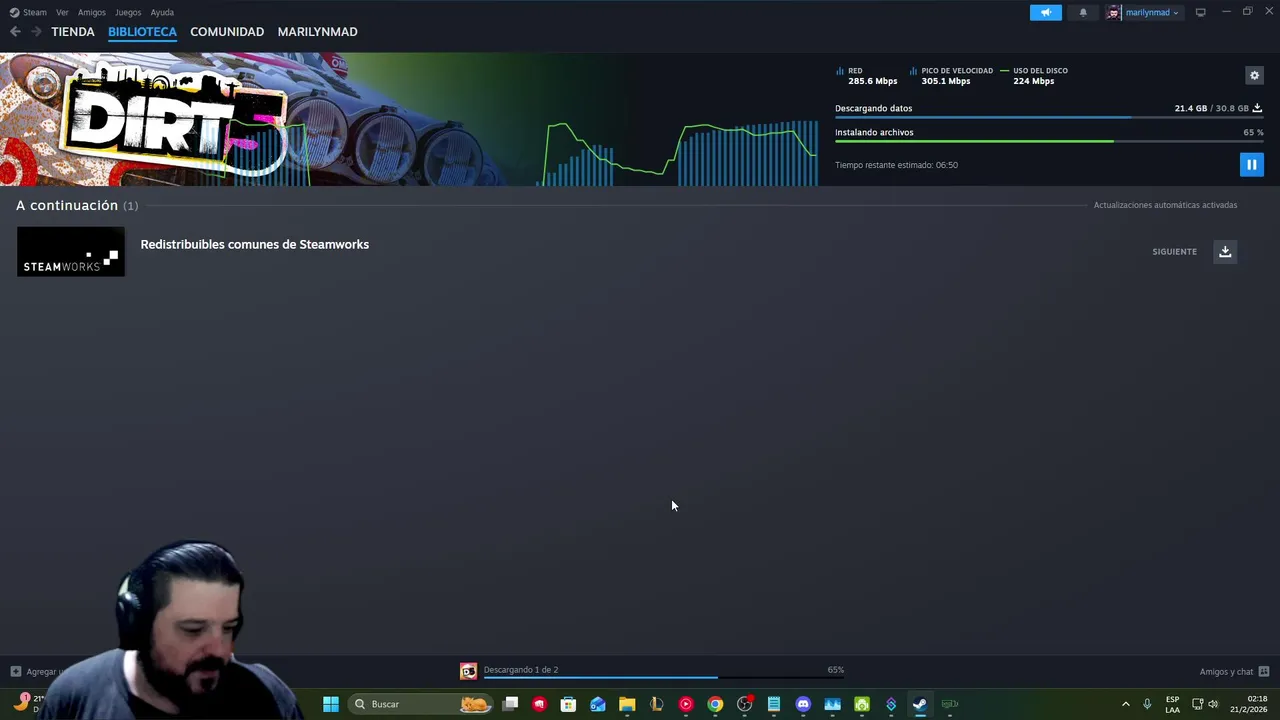1280x720 pixels.
Task: Click the Steamworks thumbnail image
Action: click(71, 251)
